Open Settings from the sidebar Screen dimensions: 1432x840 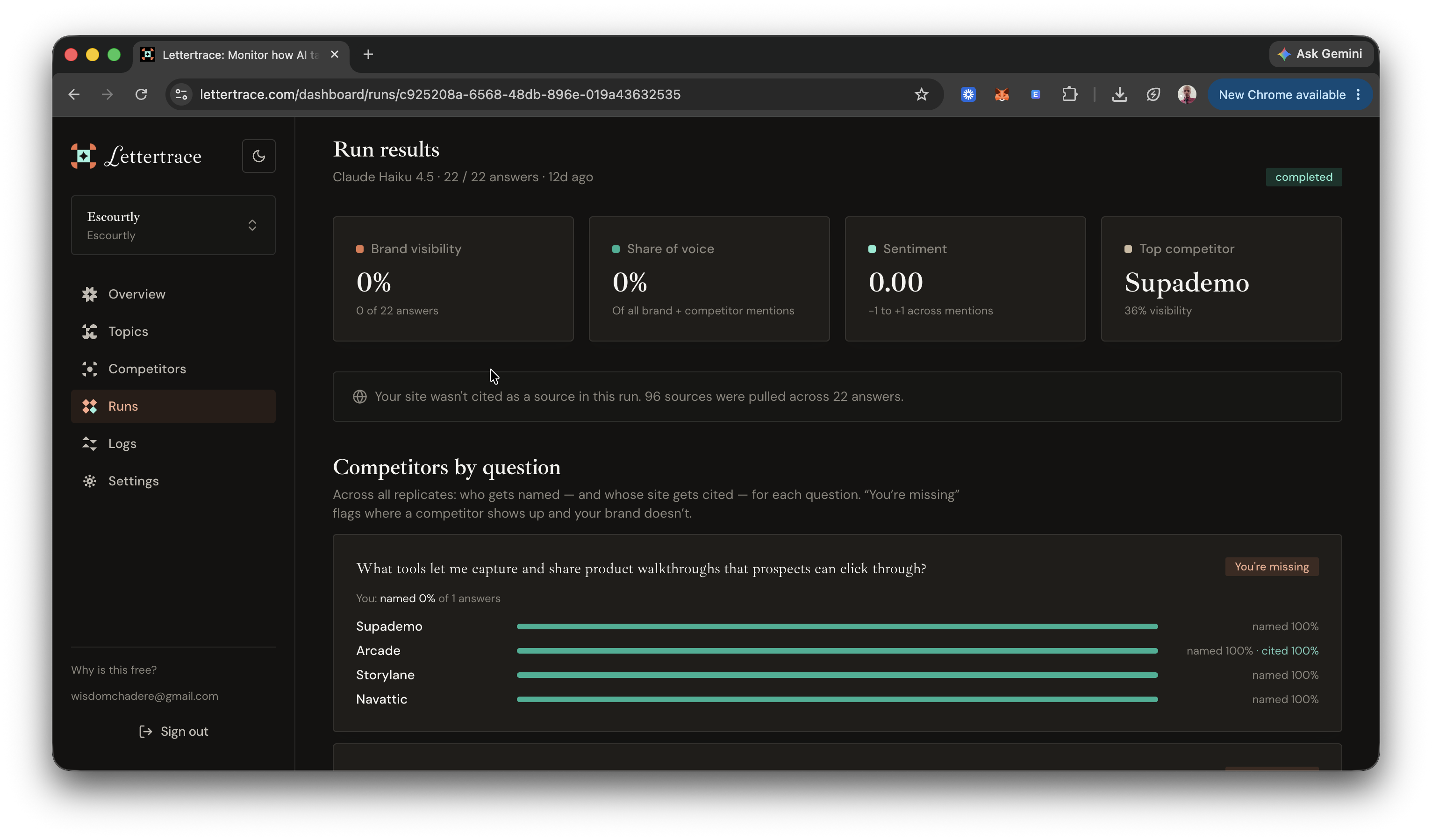point(173,481)
